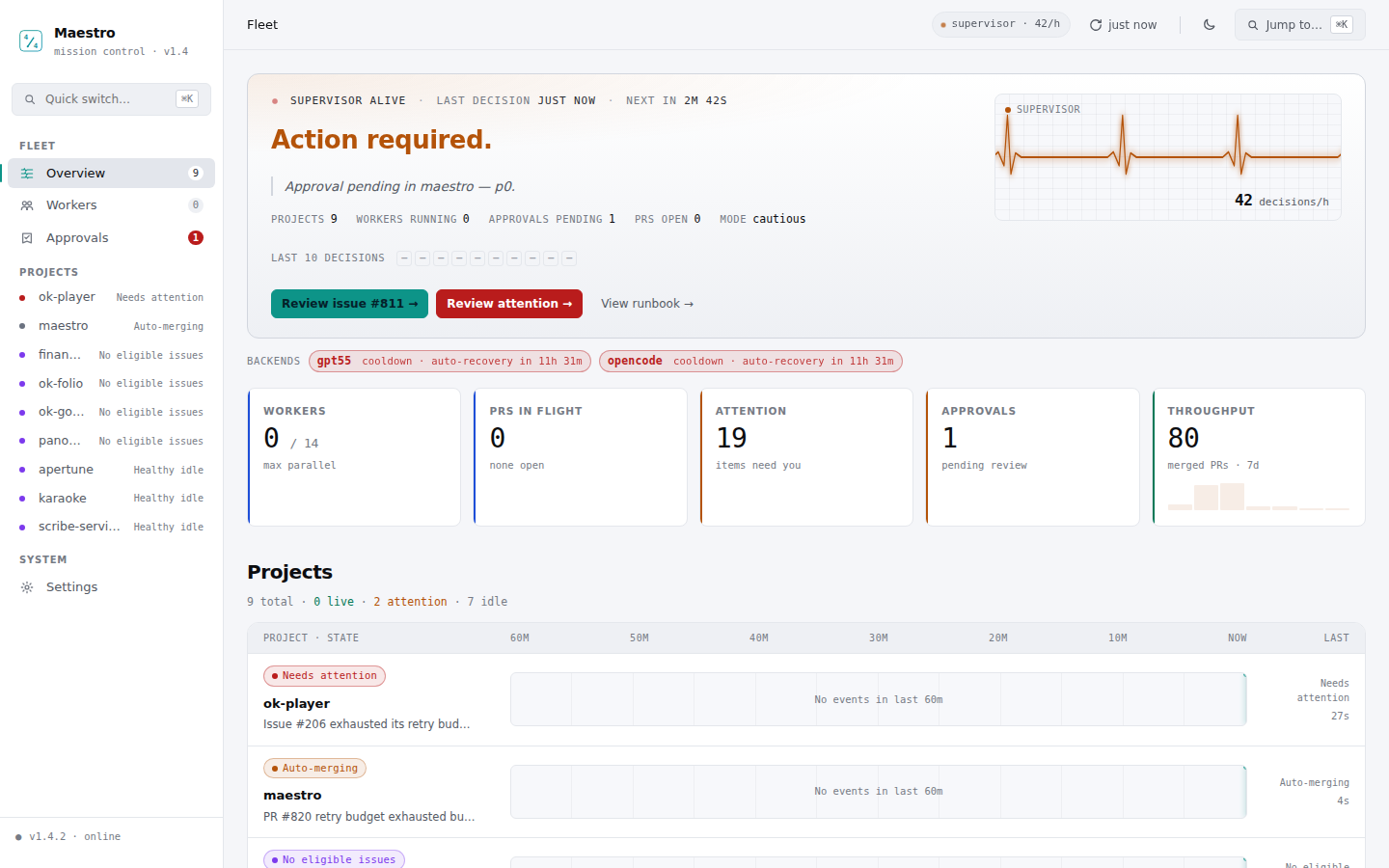Open Settings in the System group
The image size is (1389, 868).
(x=111, y=587)
